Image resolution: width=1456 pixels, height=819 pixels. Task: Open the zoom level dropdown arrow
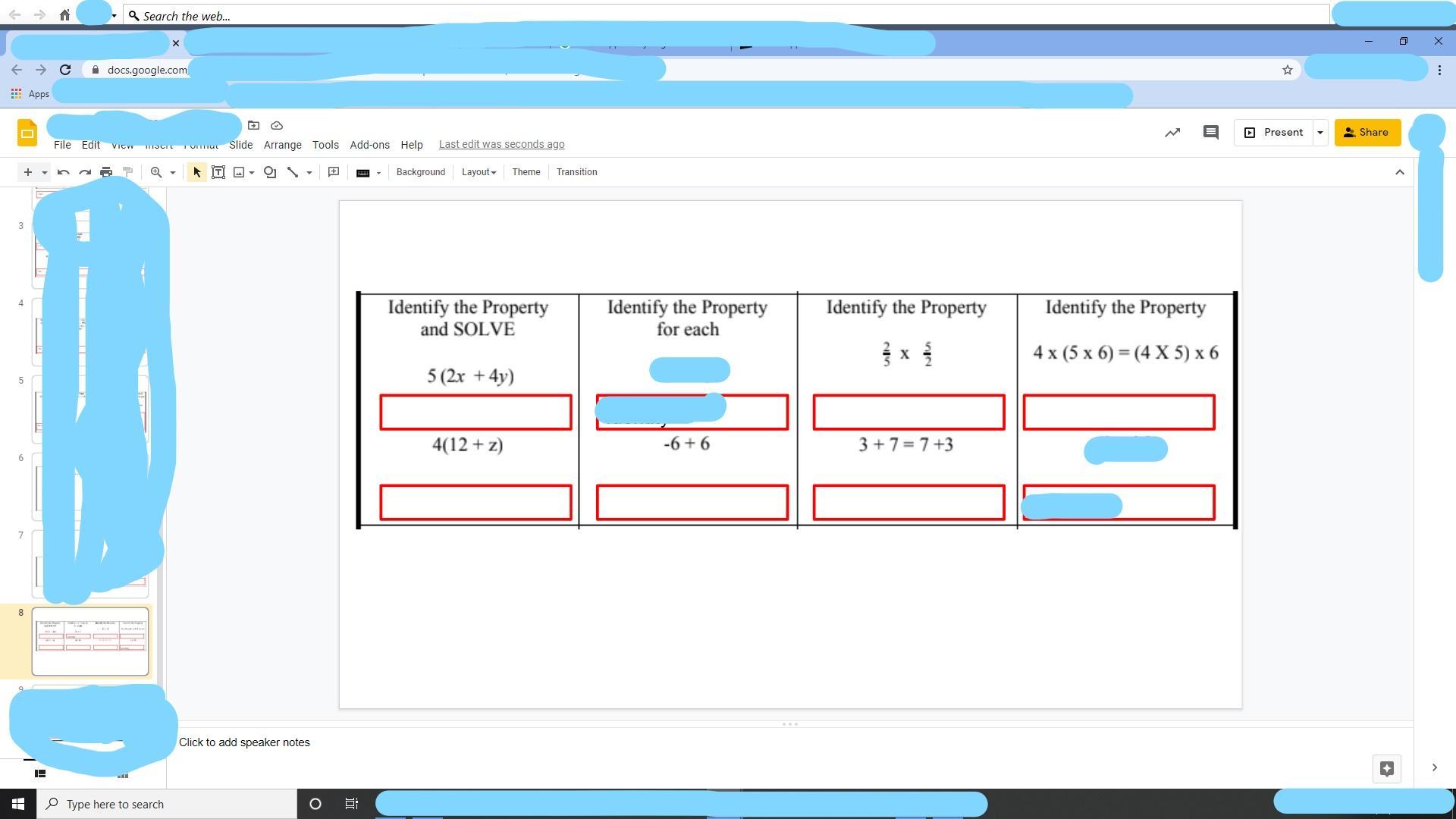pos(173,172)
